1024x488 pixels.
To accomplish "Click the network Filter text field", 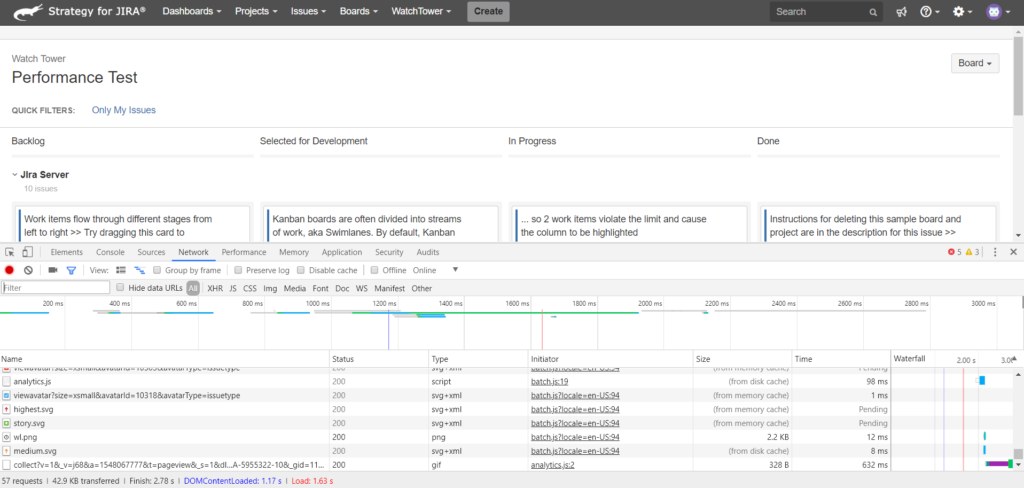I will point(56,287).
